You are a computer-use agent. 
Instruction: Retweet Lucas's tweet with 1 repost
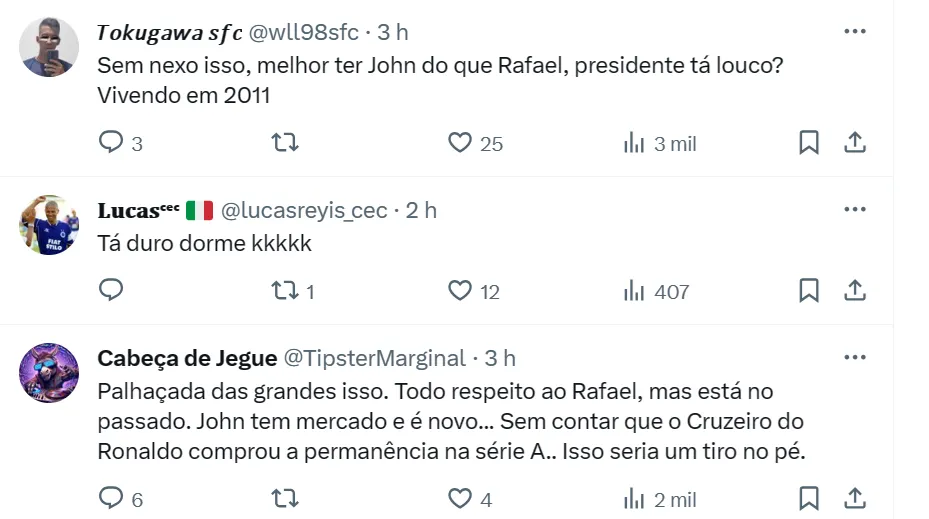[x=285, y=290]
